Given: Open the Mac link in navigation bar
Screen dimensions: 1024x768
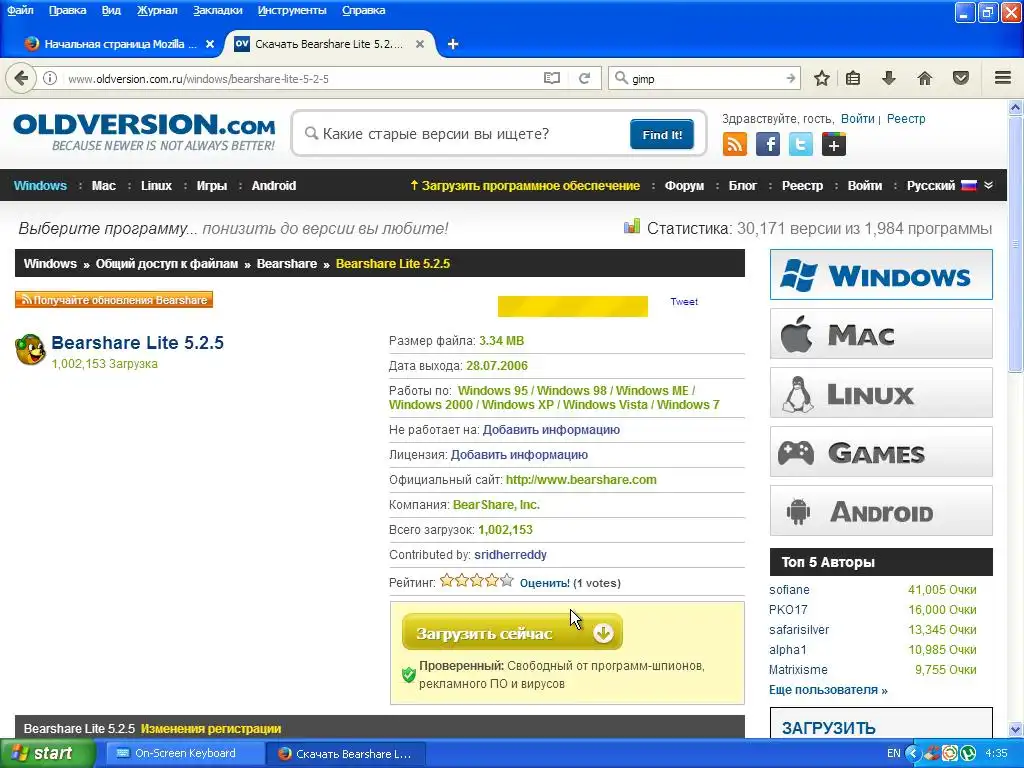Looking at the screenshot, I should pyautogui.click(x=104, y=185).
